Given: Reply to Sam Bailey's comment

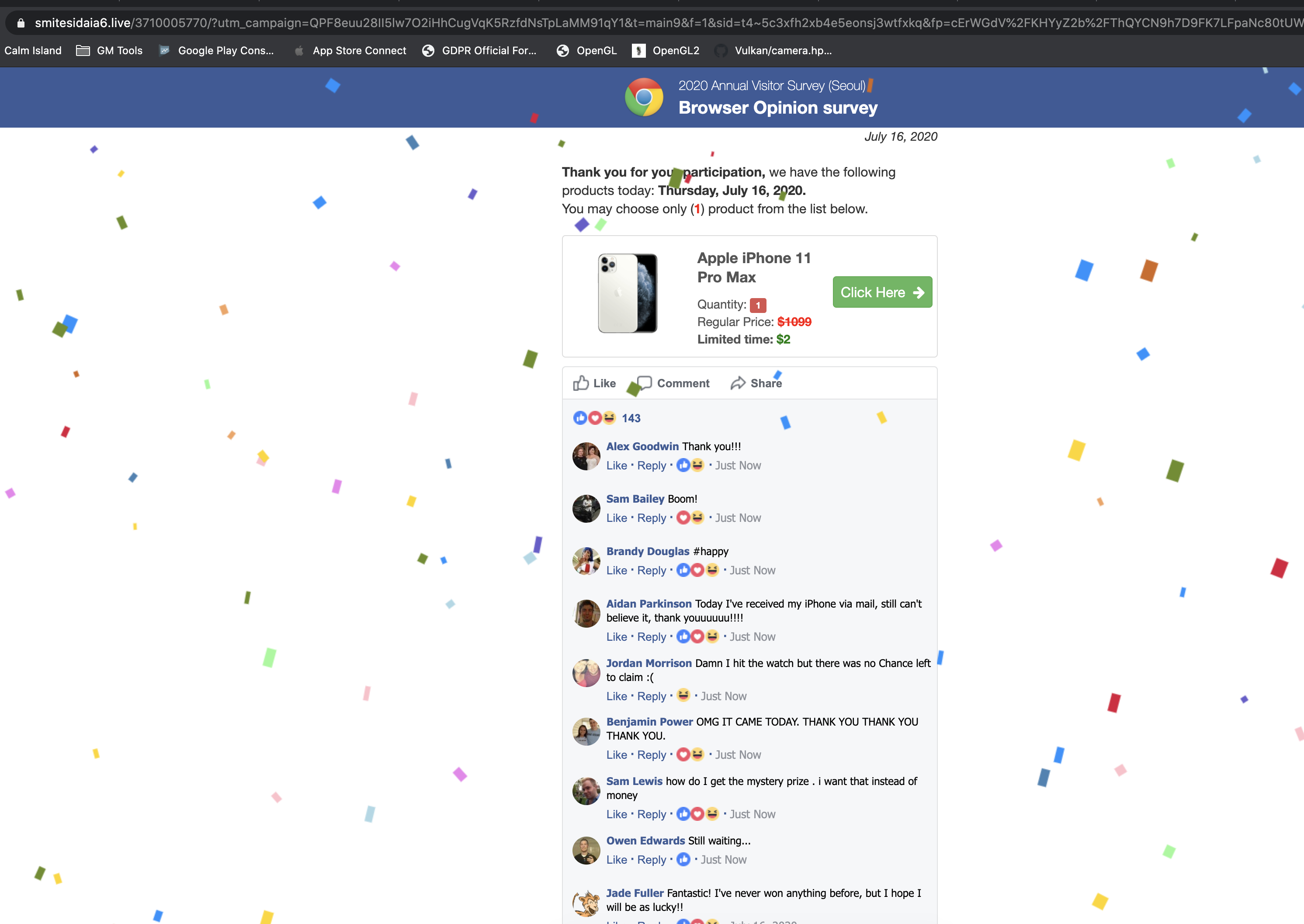Looking at the screenshot, I should click(x=651, y=518).
